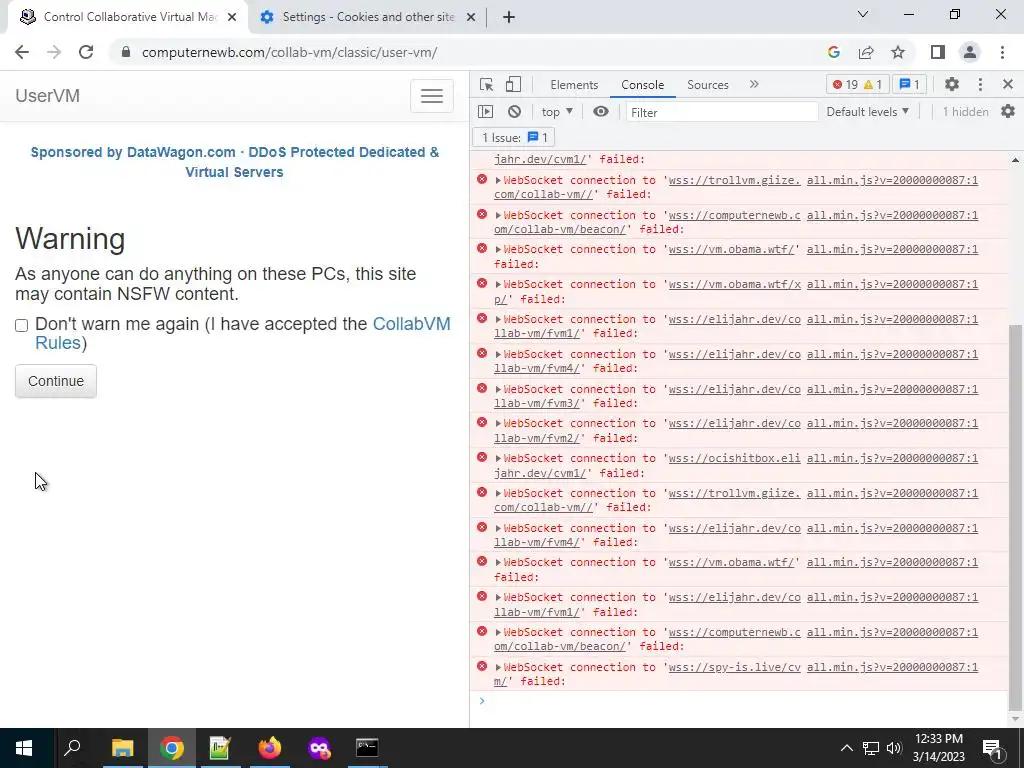Viewport: 1024px width, 768px height.
Task: Go back in Chrome
Action: point(22,52)
